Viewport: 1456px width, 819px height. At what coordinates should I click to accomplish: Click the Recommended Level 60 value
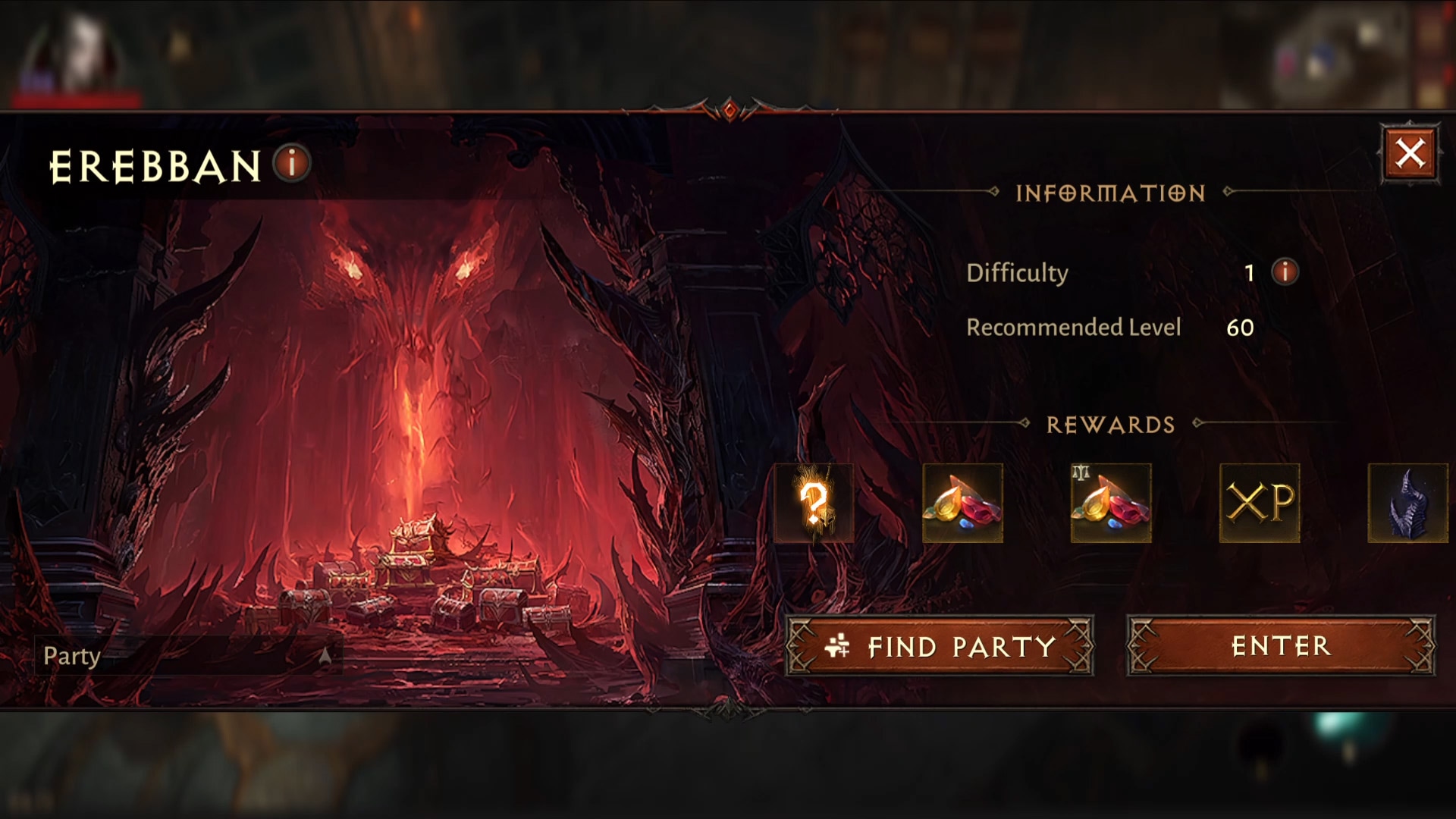[1240, 328]
